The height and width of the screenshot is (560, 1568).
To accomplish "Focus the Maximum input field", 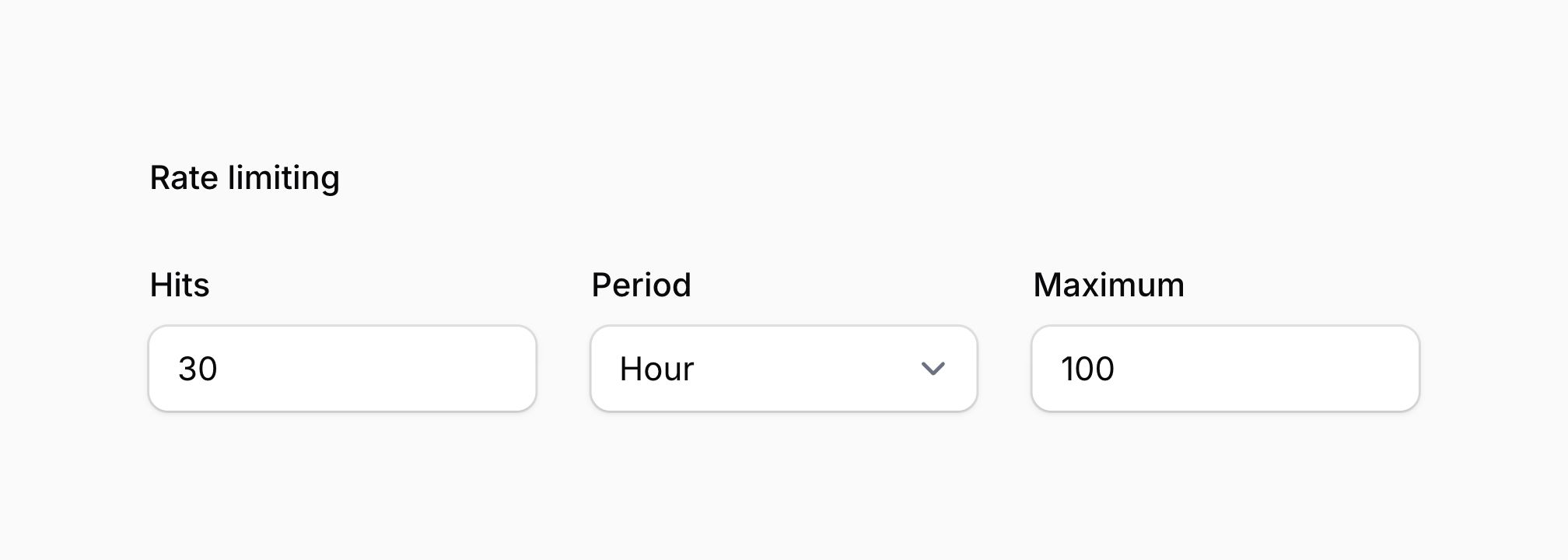I will tap(1225, 369).
